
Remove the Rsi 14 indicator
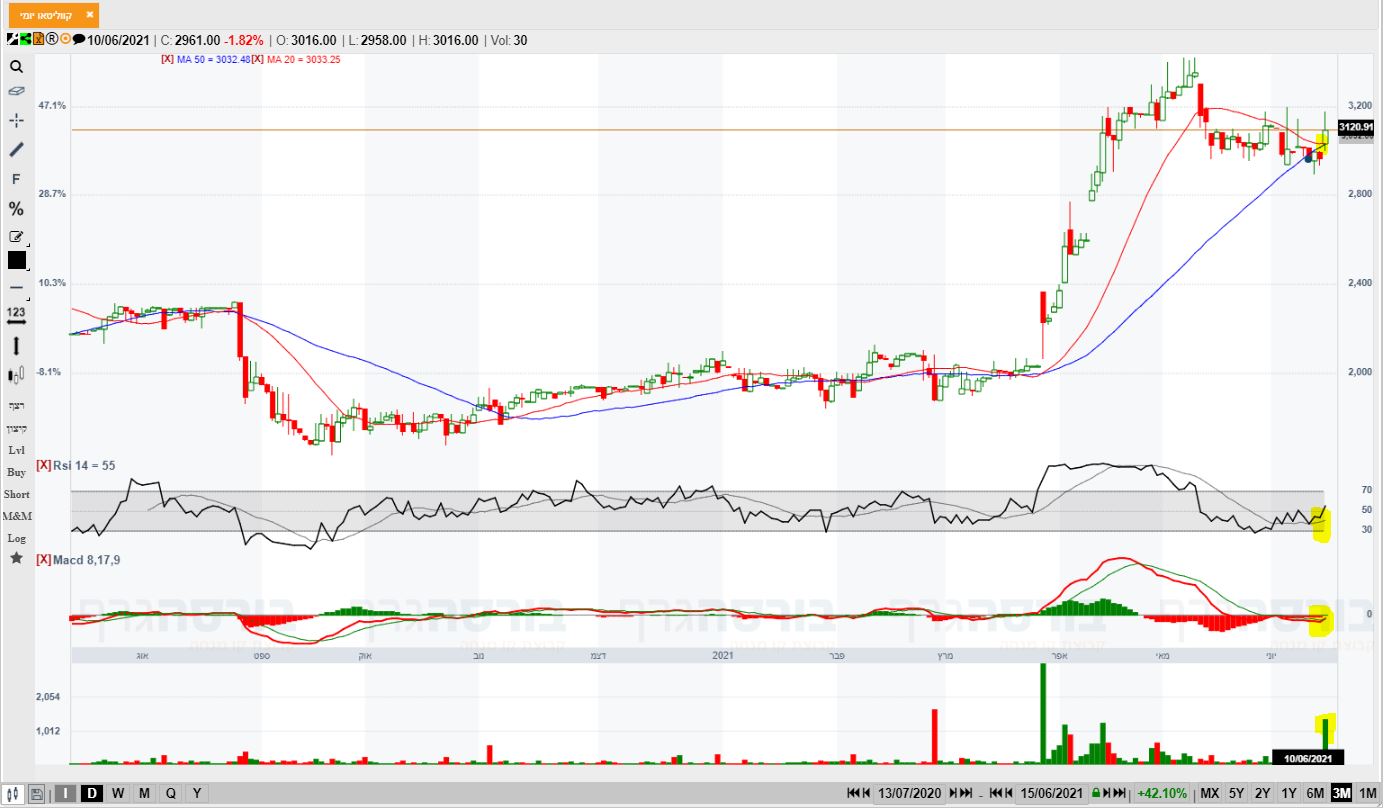[x=44, y=465]
